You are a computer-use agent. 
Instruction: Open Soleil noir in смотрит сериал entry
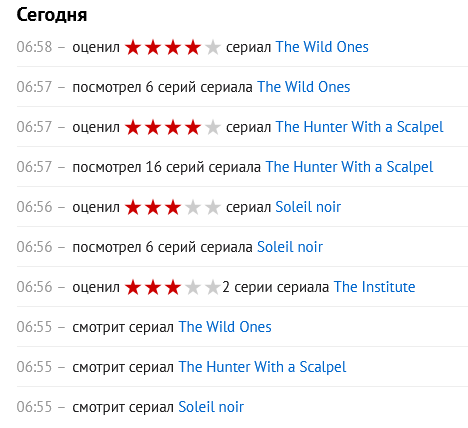coord(211,407)
